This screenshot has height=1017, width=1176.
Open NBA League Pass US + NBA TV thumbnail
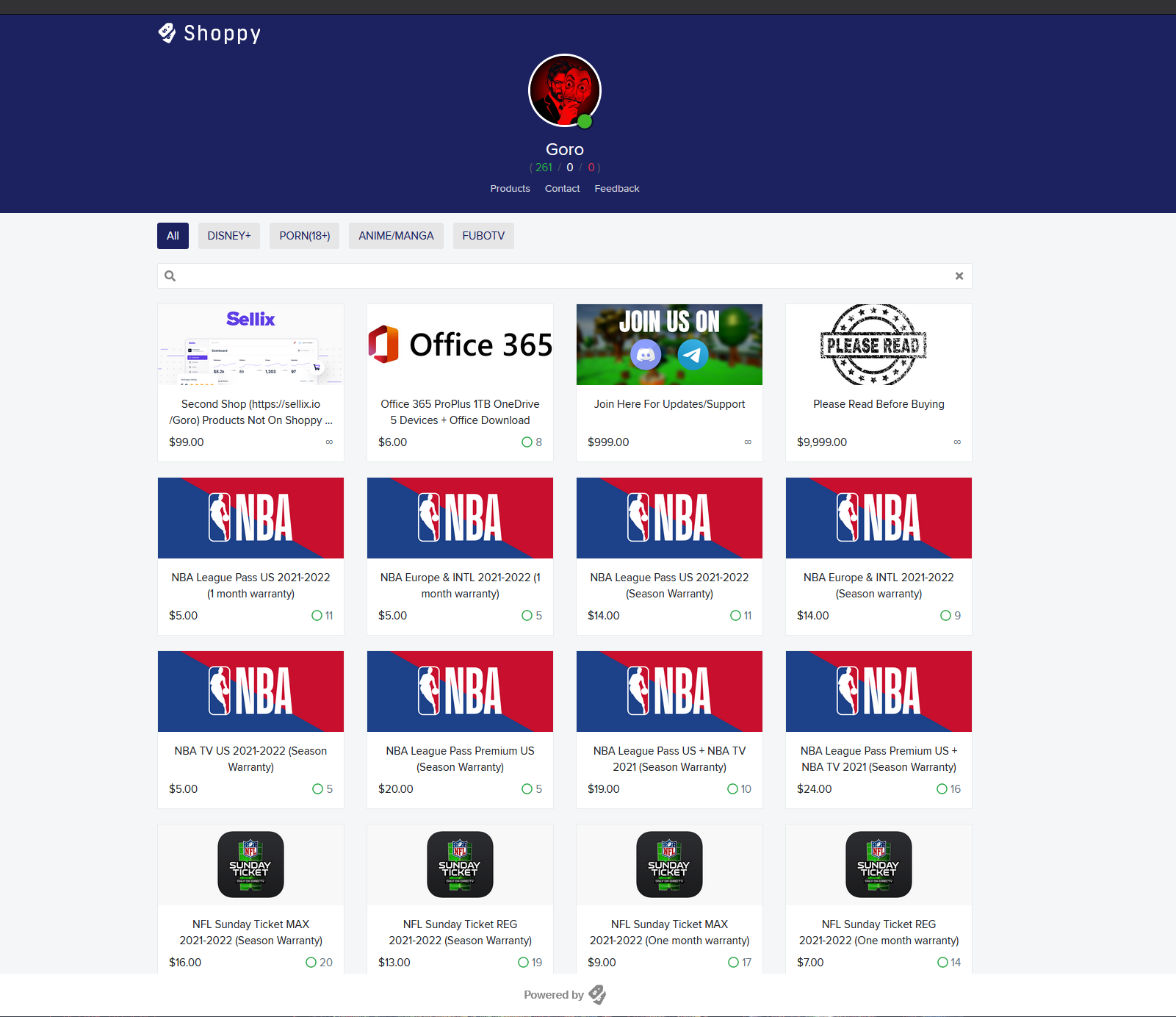pos(669,691)
